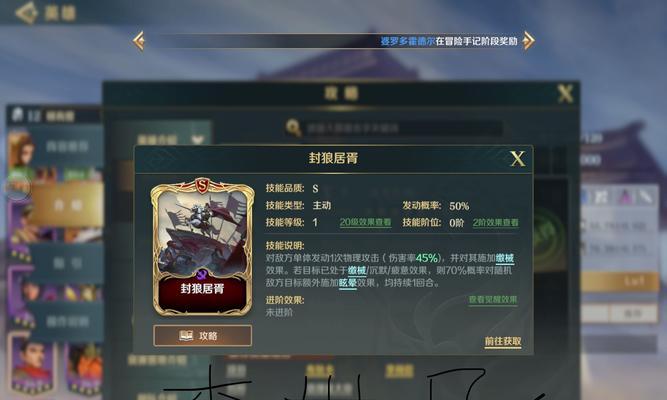Viewport: 667px width, 400px height.
Task: Open the 2阶效果查看 link
Action: point(496,223)
